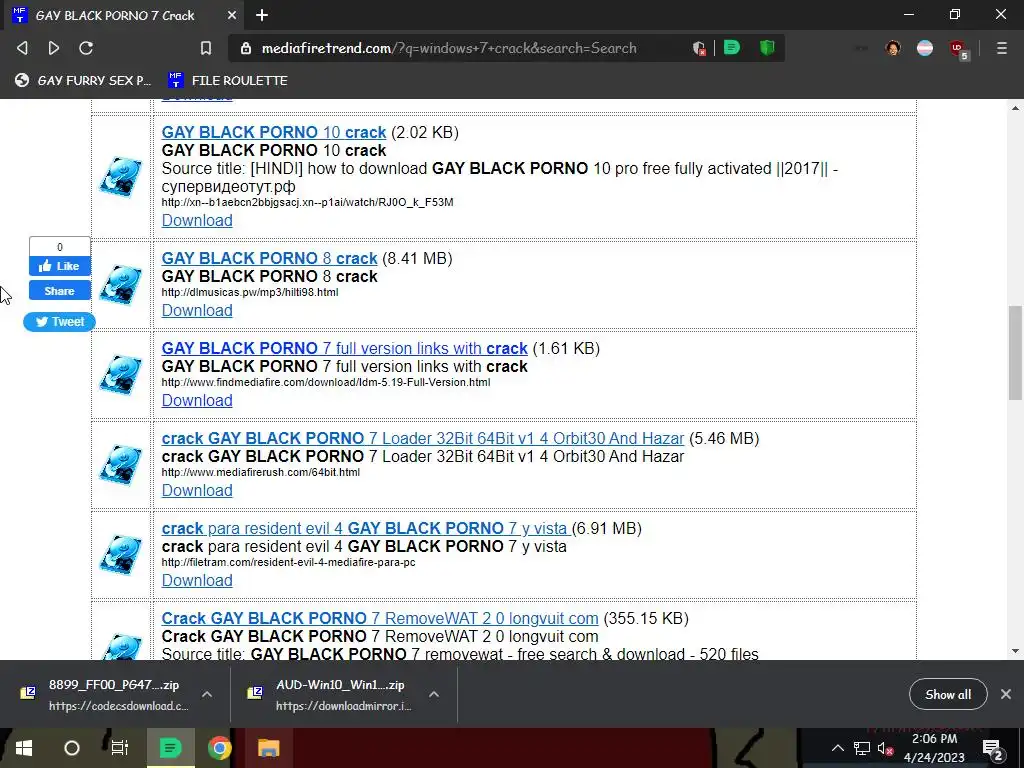Go back to the previous page
Viewport: 1024px width, 768px height.
[x=22, y=48]
